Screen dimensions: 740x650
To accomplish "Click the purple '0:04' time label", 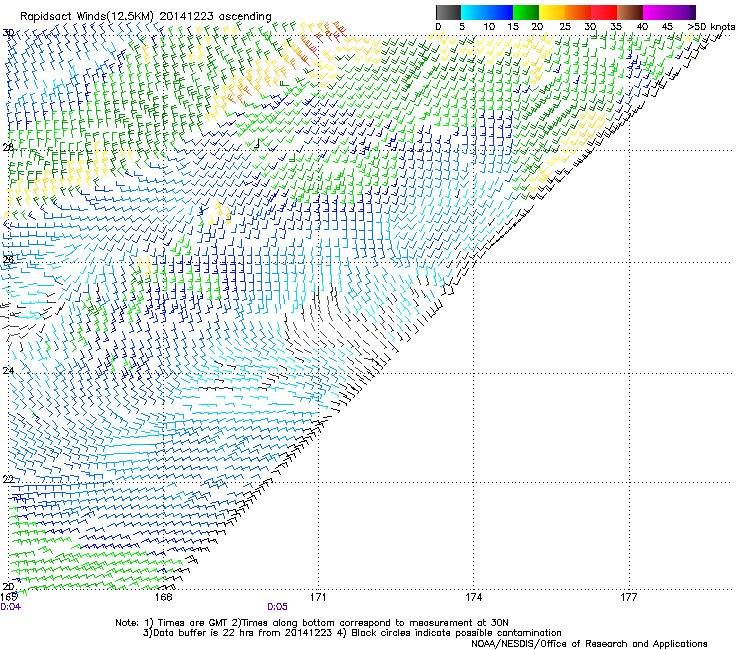I will [x=10, y=607].
